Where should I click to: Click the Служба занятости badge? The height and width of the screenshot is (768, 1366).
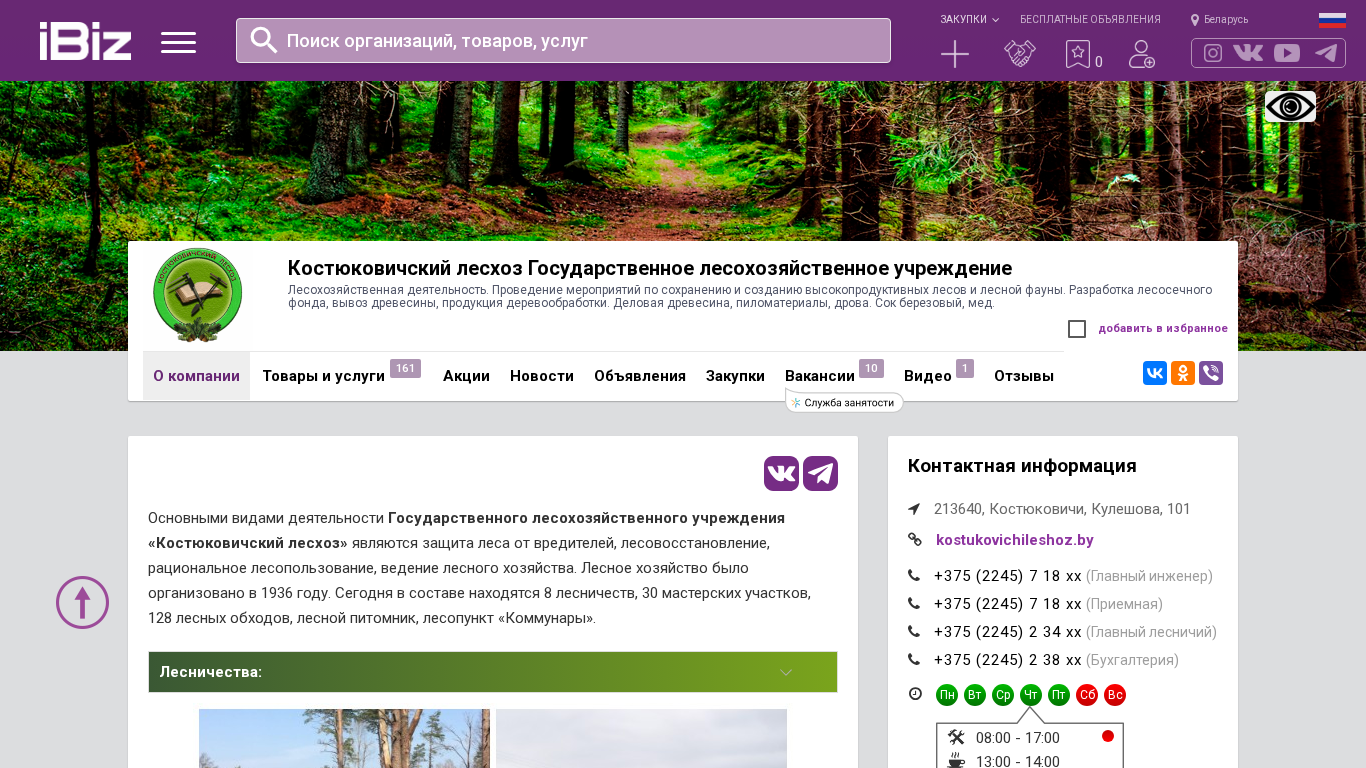coord(845,402)
